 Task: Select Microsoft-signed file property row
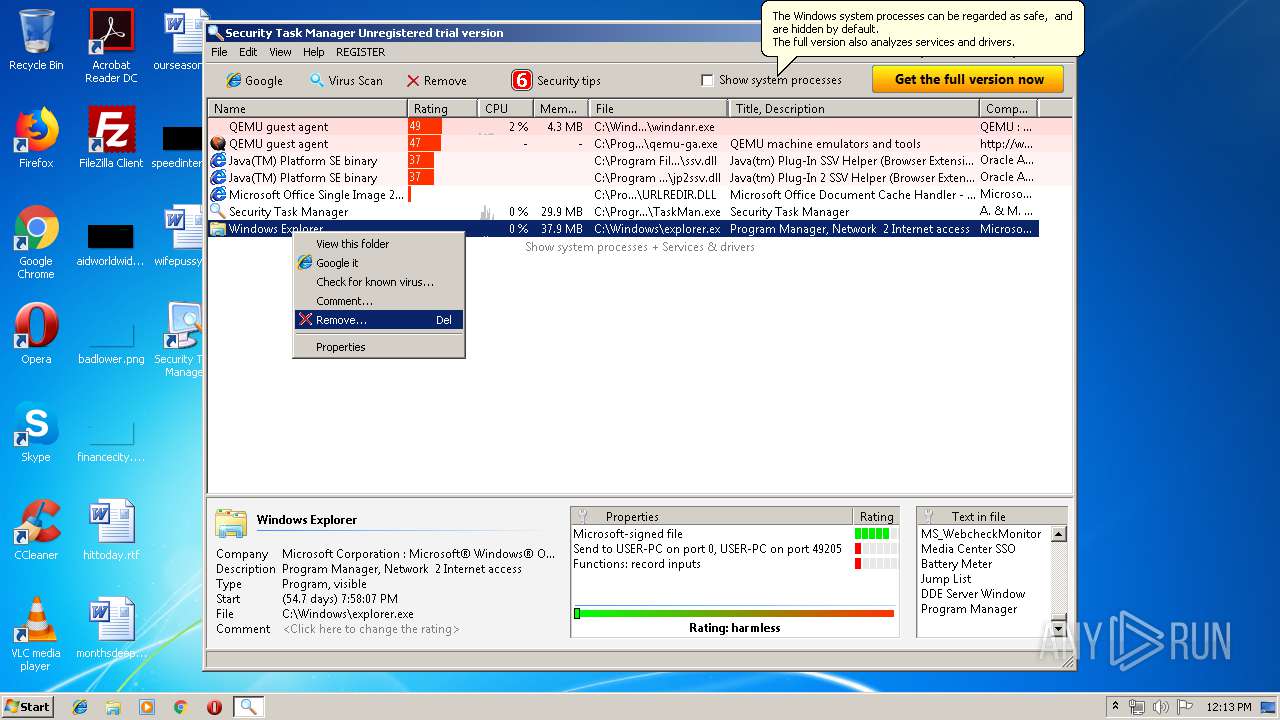click(x=735, y=534)
